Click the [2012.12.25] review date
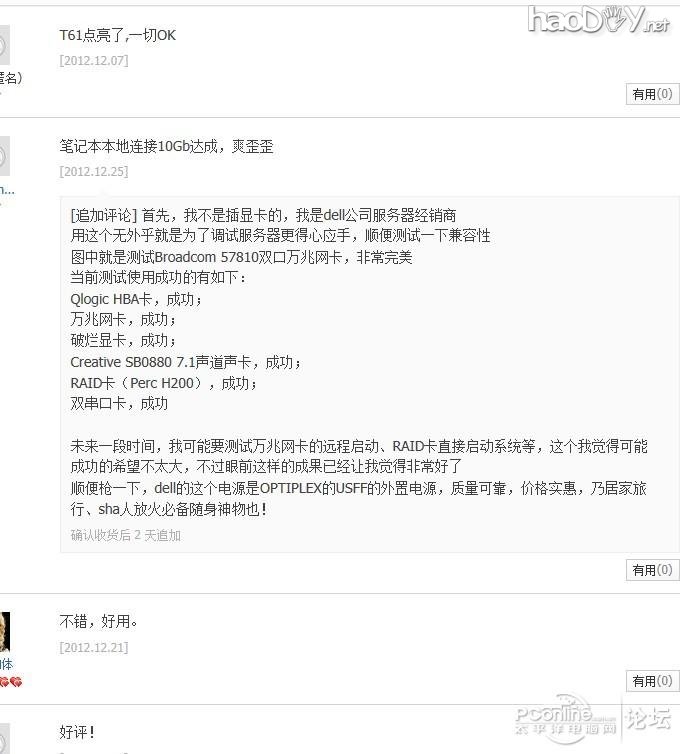Screen dimensions: 680x754 point(94,171)
